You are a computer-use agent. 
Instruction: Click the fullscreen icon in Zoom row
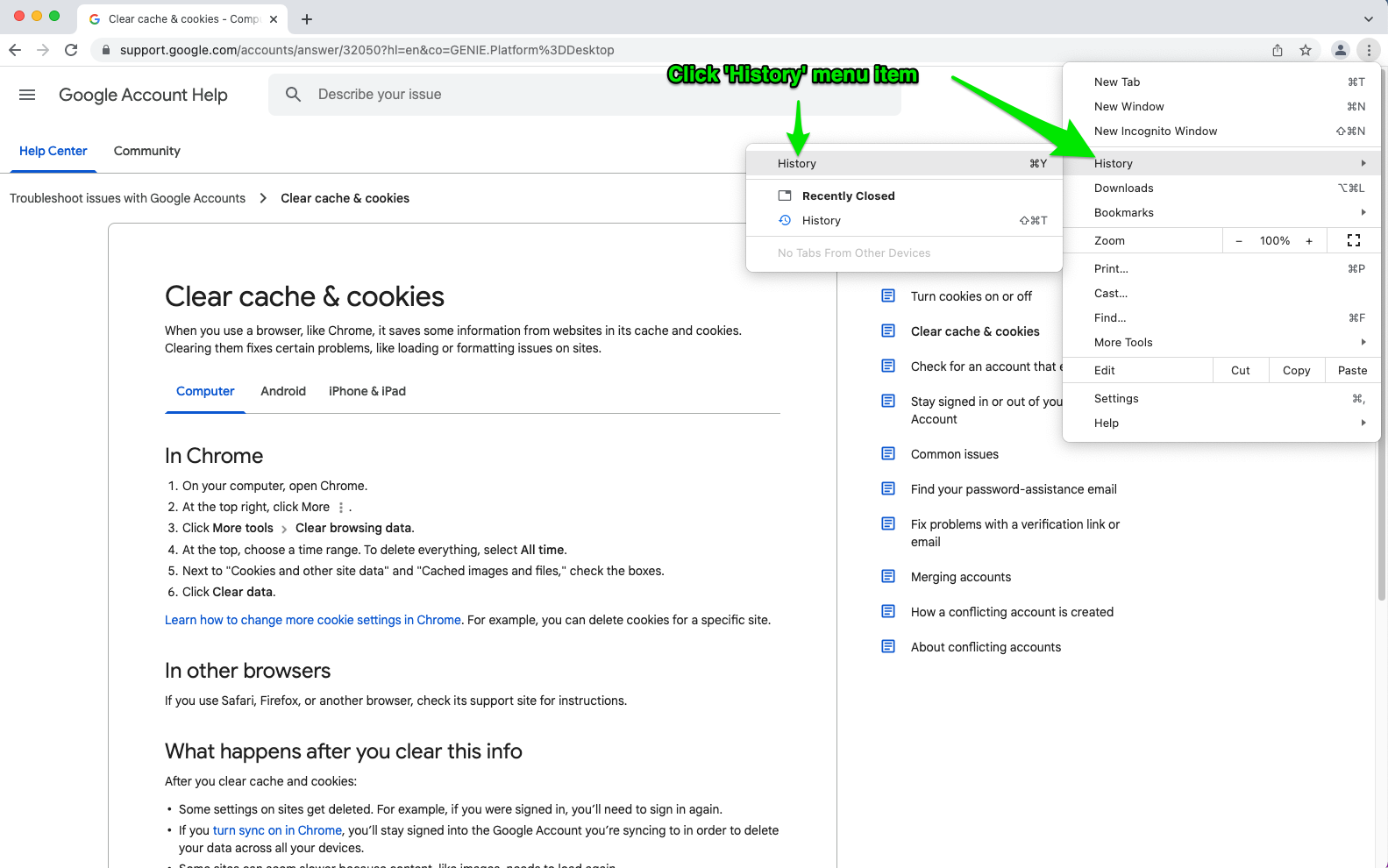(x=1353, y=240)
